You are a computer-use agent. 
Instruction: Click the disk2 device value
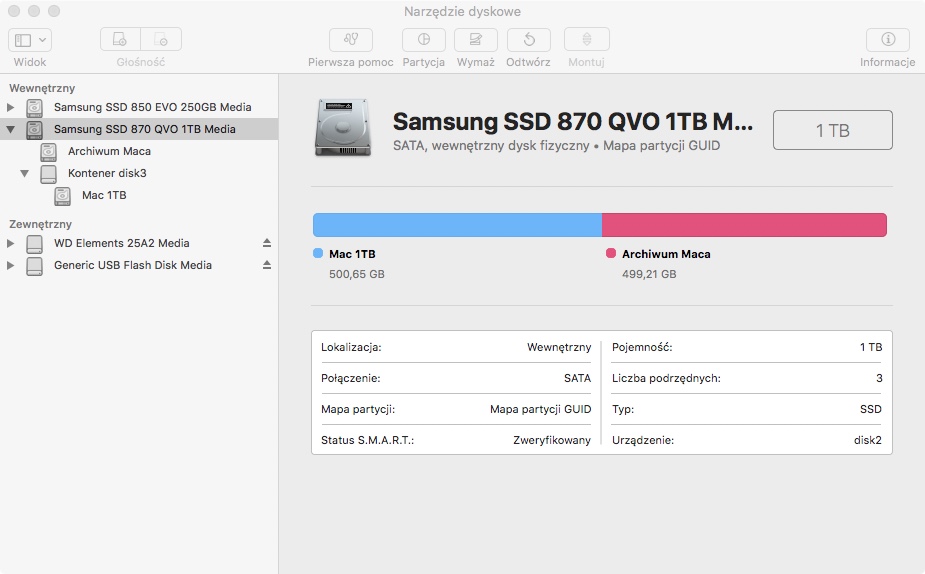click(868, 440)
